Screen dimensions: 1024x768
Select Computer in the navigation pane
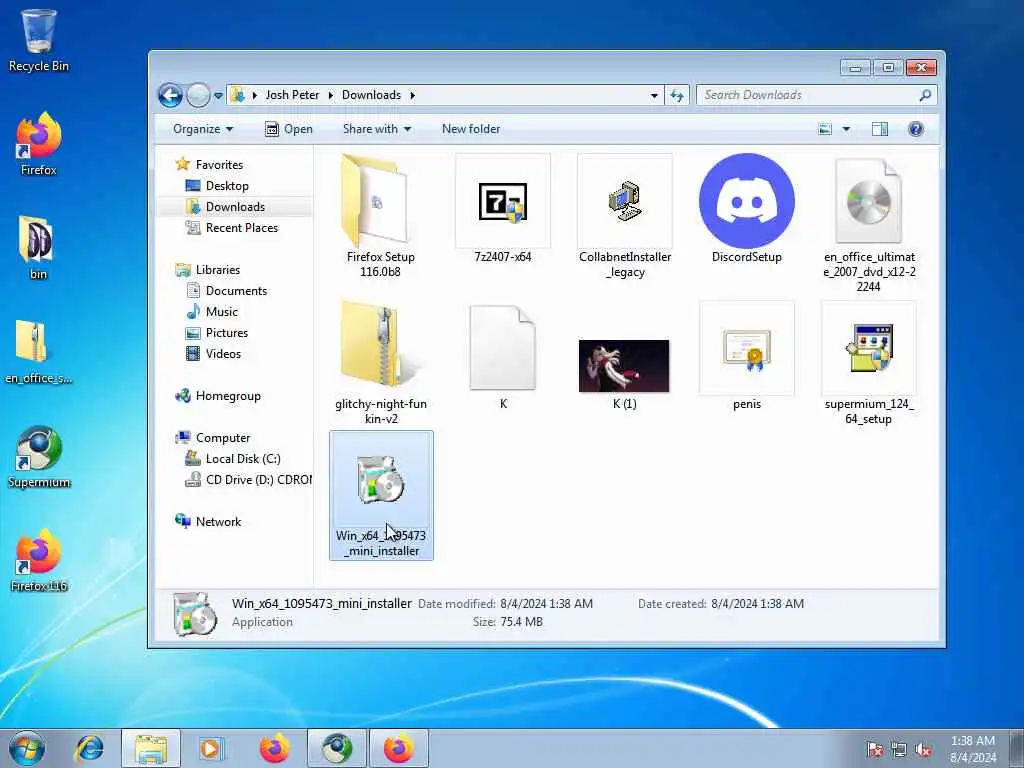[x=223, y=438]
